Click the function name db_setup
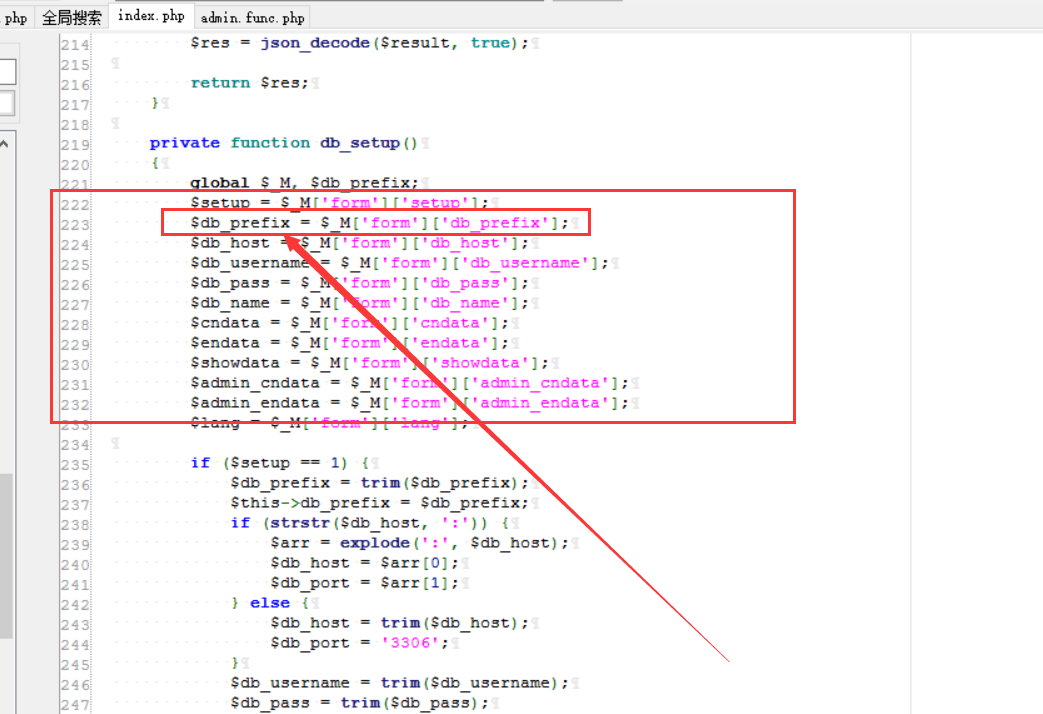 (x=360, y=142)
